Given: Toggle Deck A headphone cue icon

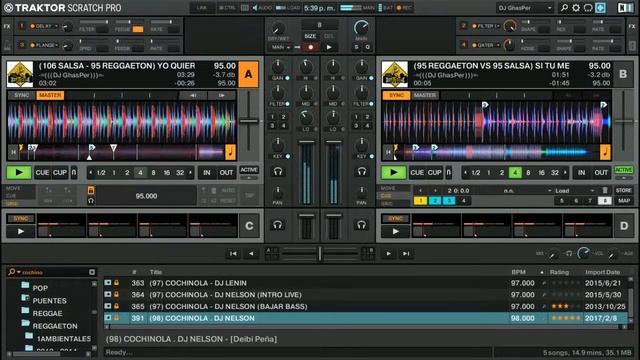Looking at the screenshot, I should (x=278, y=171).
